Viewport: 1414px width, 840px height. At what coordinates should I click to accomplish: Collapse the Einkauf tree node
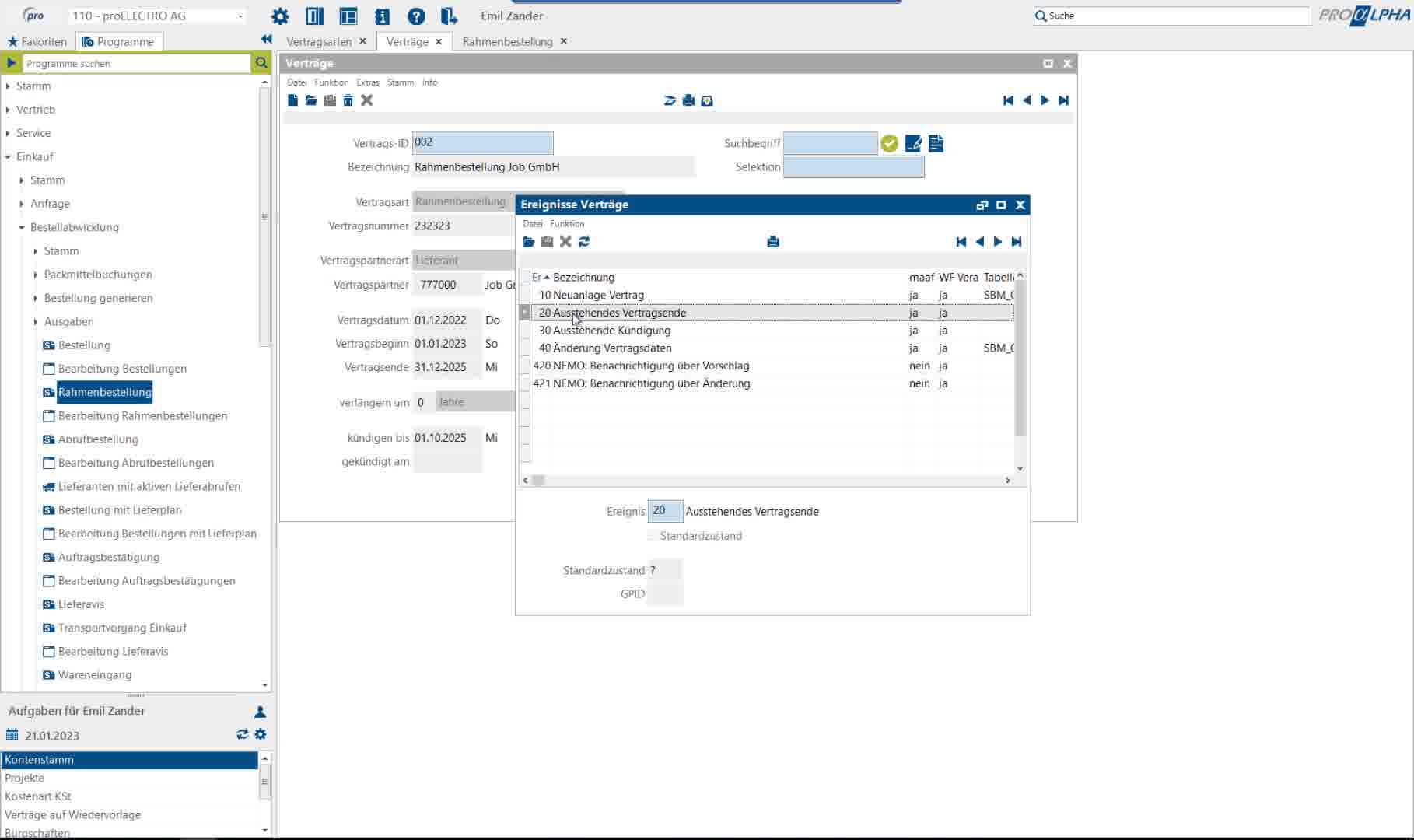(x=8, y=157)
